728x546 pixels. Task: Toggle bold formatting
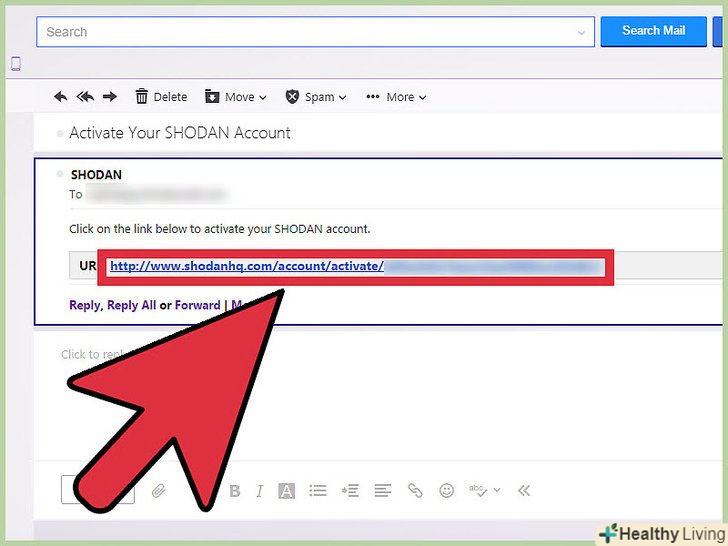[235, 491]
